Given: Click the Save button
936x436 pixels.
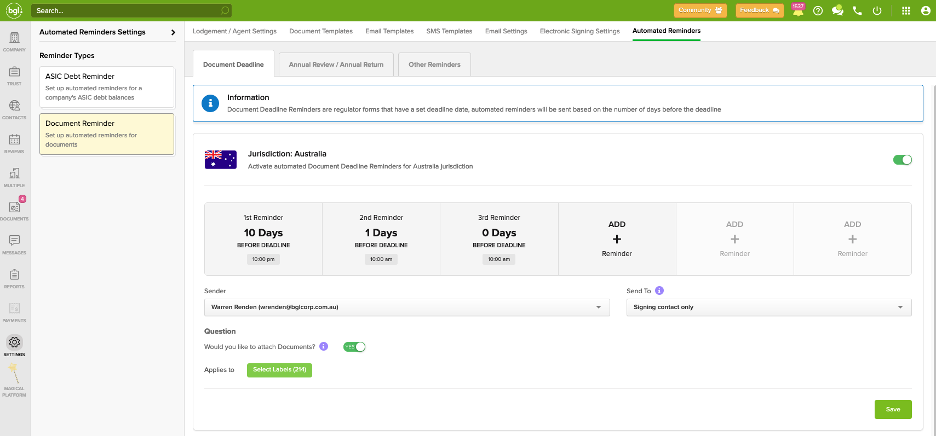Looking at the screenshot, I should pyautogui.click(x=892, y=409).
